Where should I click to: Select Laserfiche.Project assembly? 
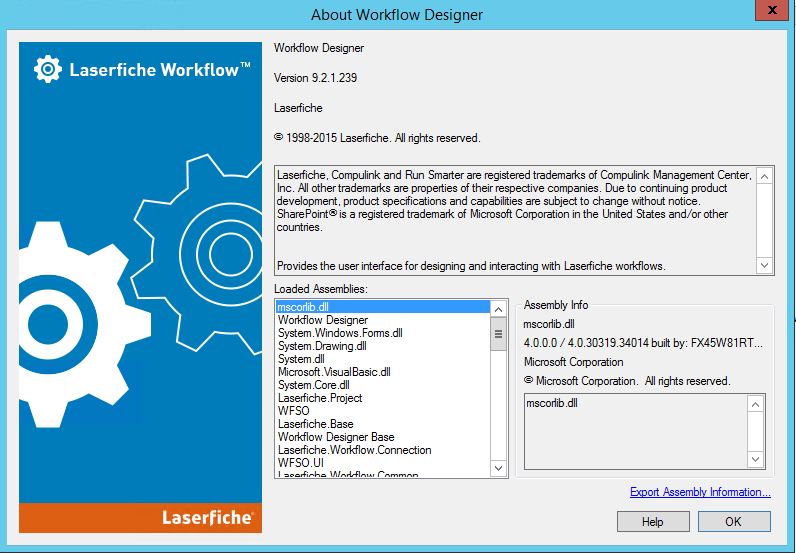(383, 398)
